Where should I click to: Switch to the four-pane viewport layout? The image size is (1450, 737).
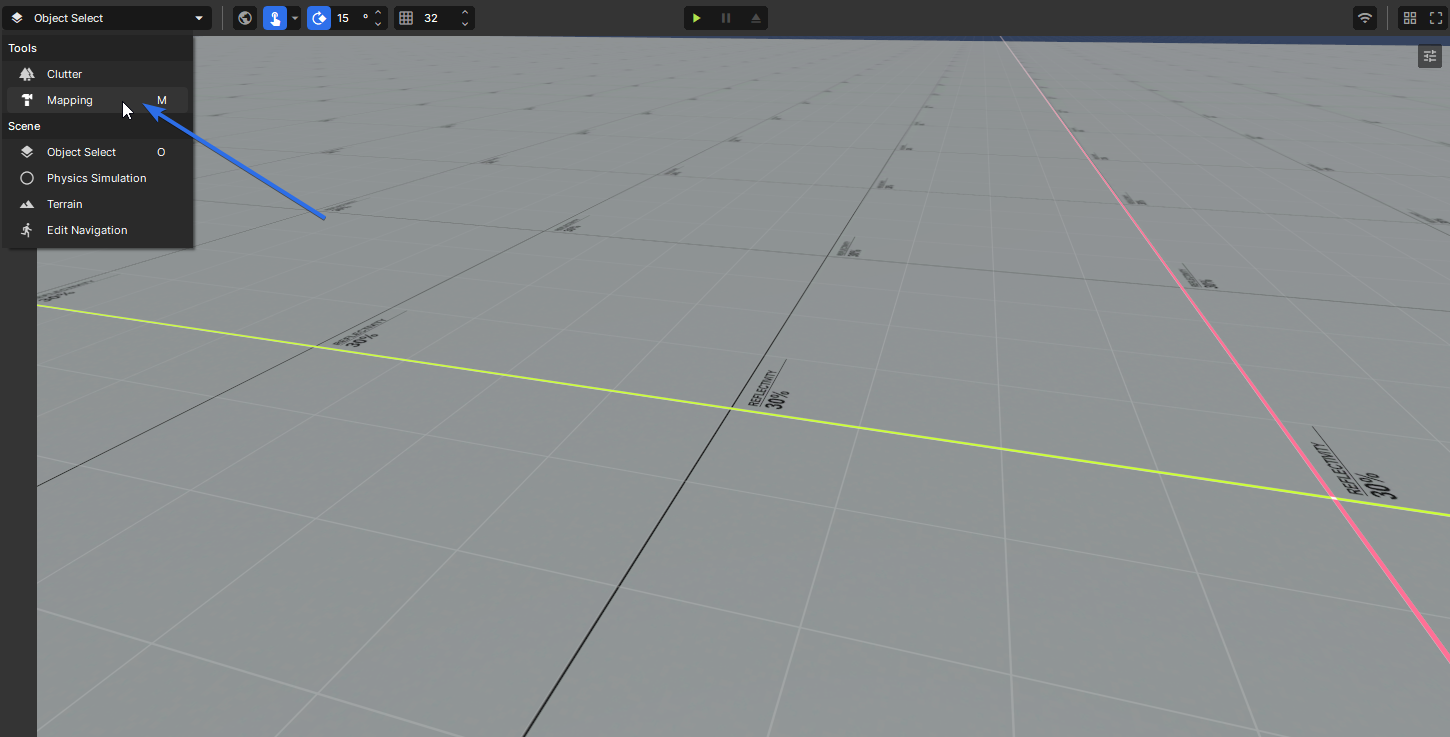point(1410,18)
